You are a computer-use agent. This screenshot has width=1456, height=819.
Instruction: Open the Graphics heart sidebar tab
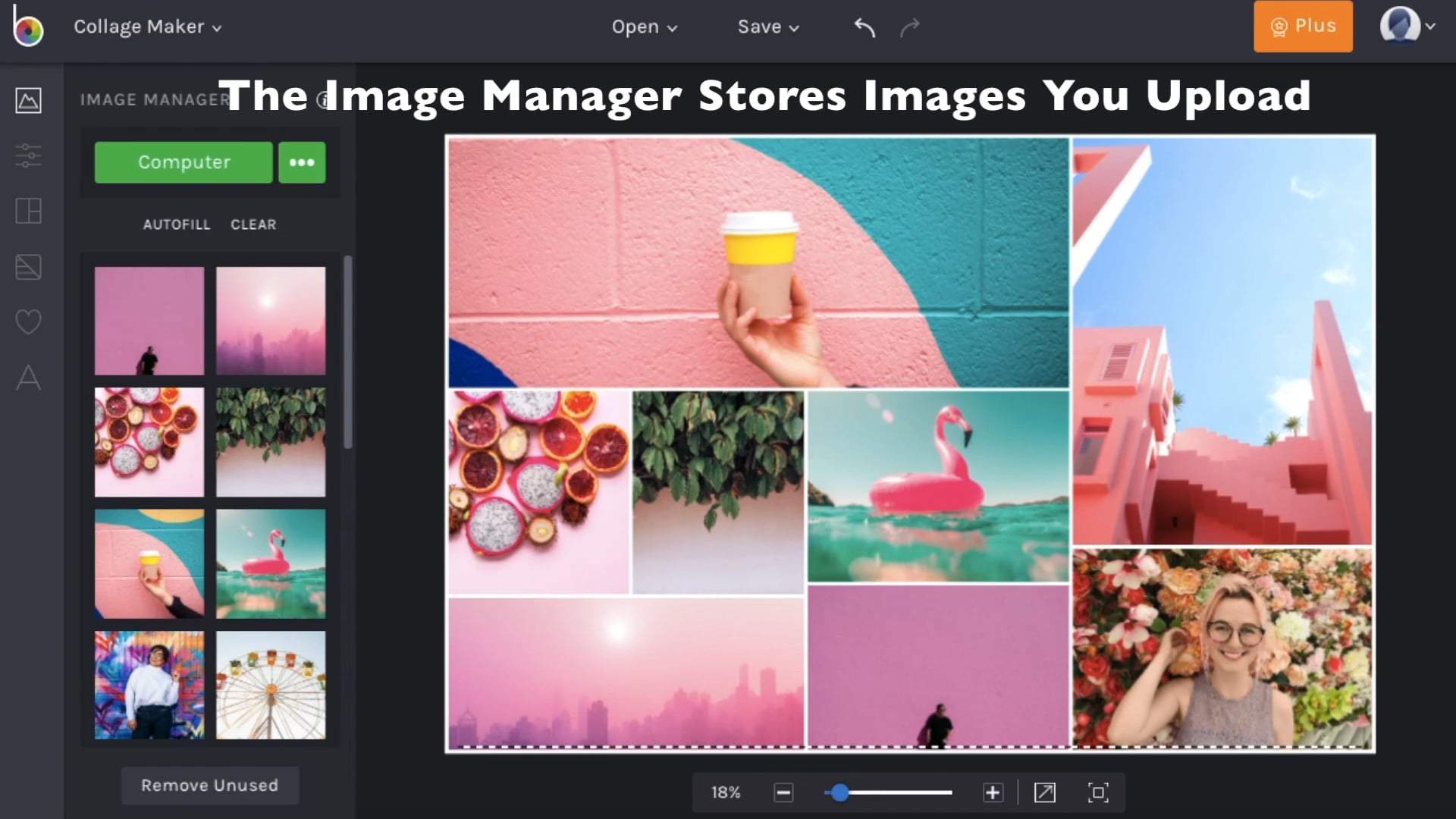[28, 322]
